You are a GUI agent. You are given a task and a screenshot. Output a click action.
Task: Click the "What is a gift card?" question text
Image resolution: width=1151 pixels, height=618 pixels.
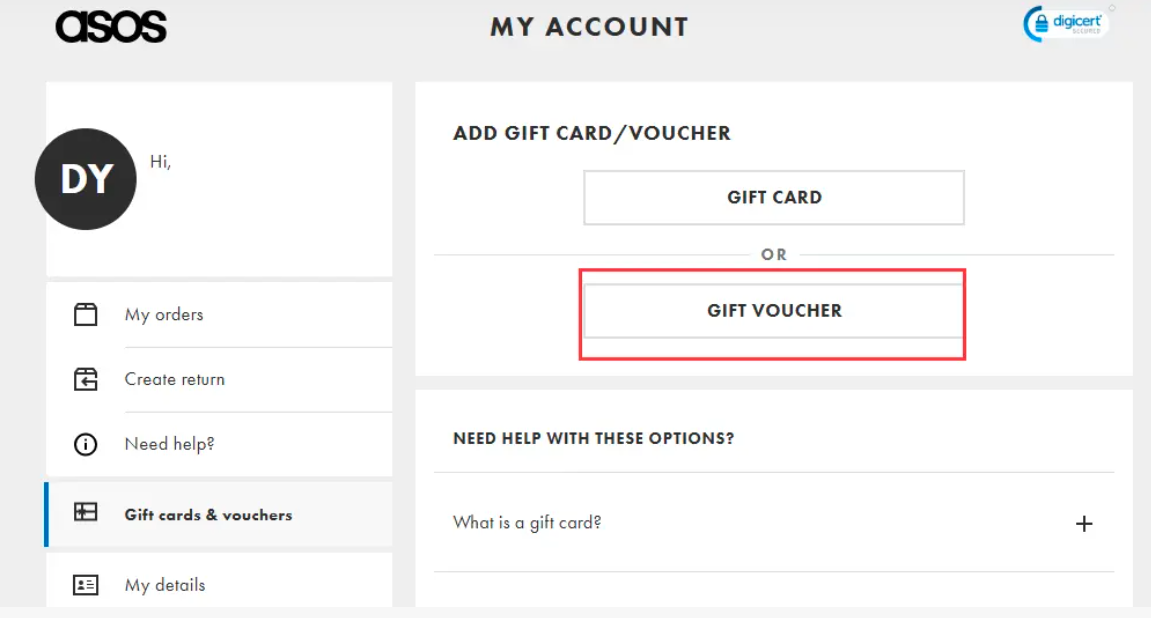[527, 522]
